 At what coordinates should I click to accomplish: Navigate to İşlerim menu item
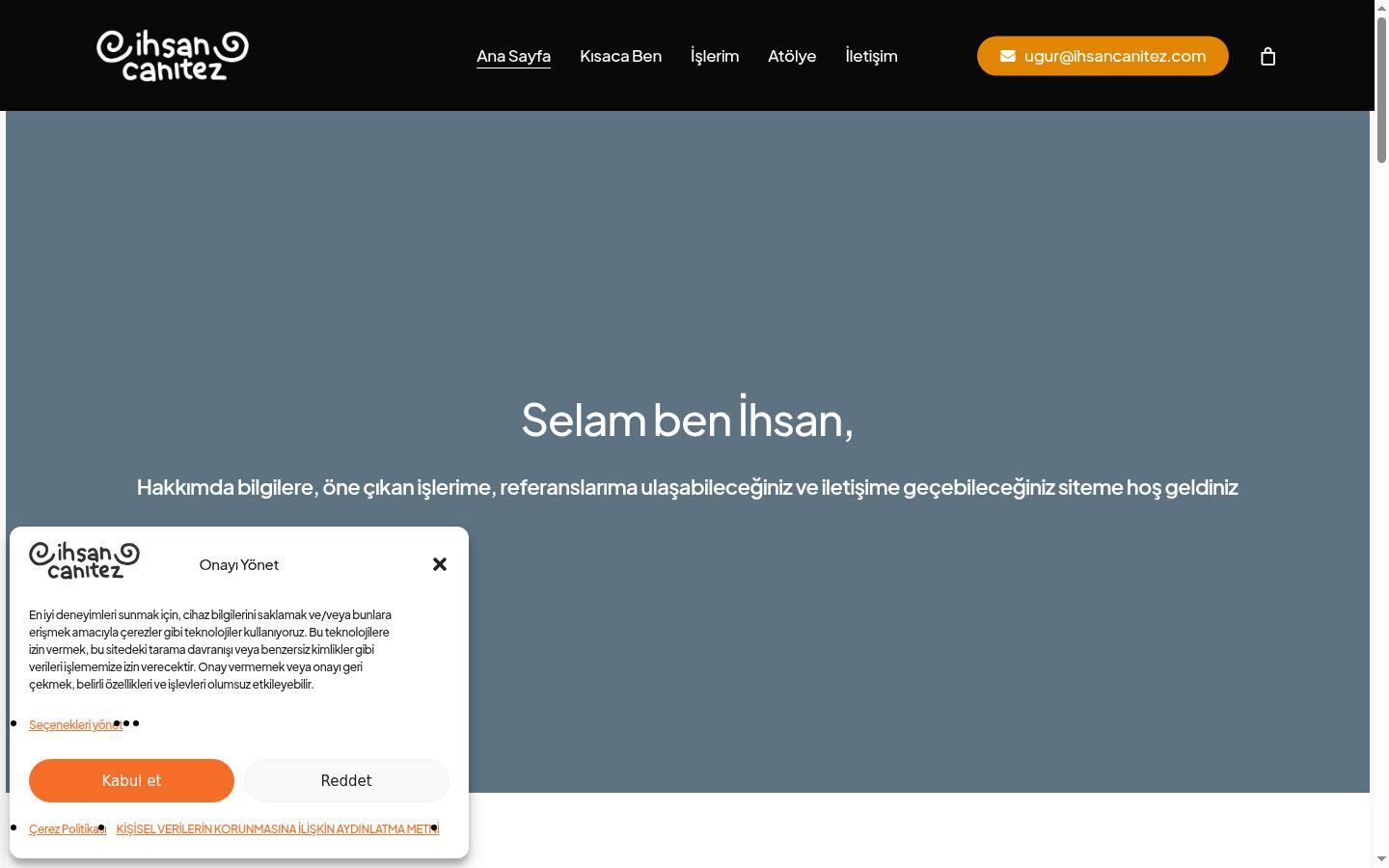pos(715,56)
